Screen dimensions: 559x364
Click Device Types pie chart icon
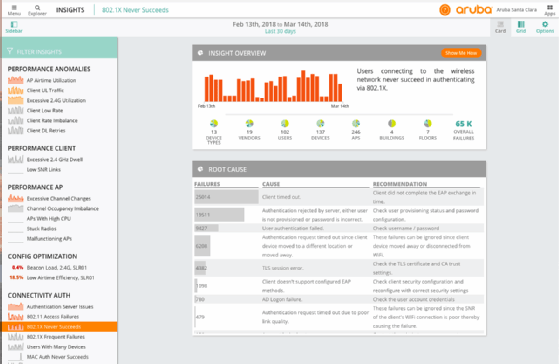[x=214, y=123]
